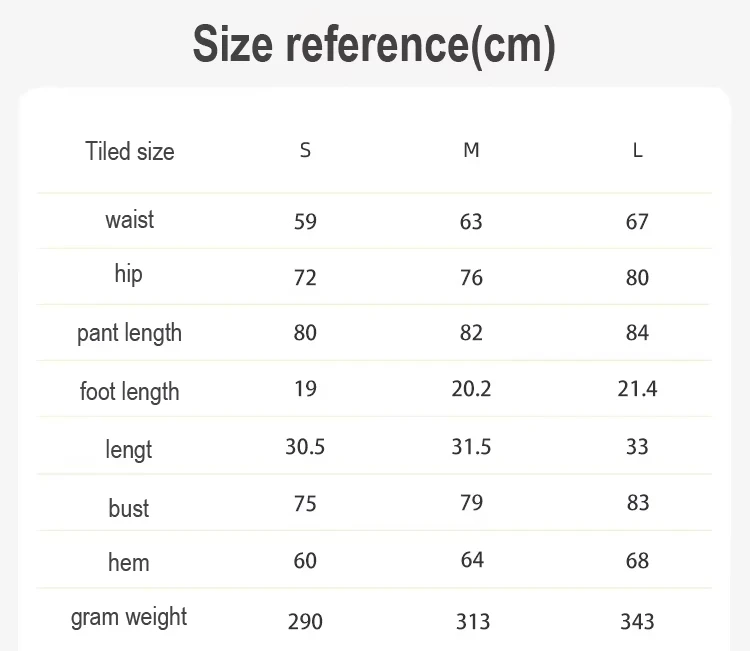Click the hip row label
This screenshot has width=750, height=651.
point(128,275)
